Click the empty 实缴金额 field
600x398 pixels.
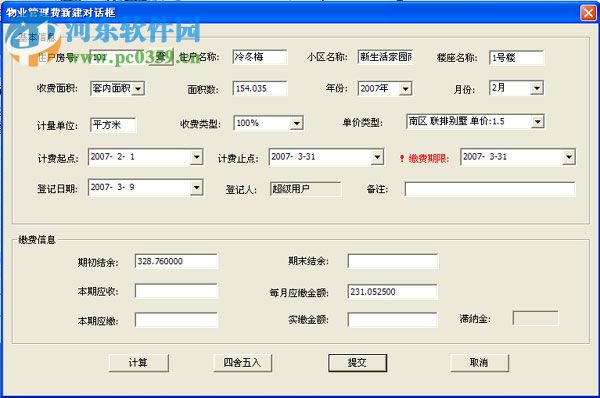tap(392, 320)
